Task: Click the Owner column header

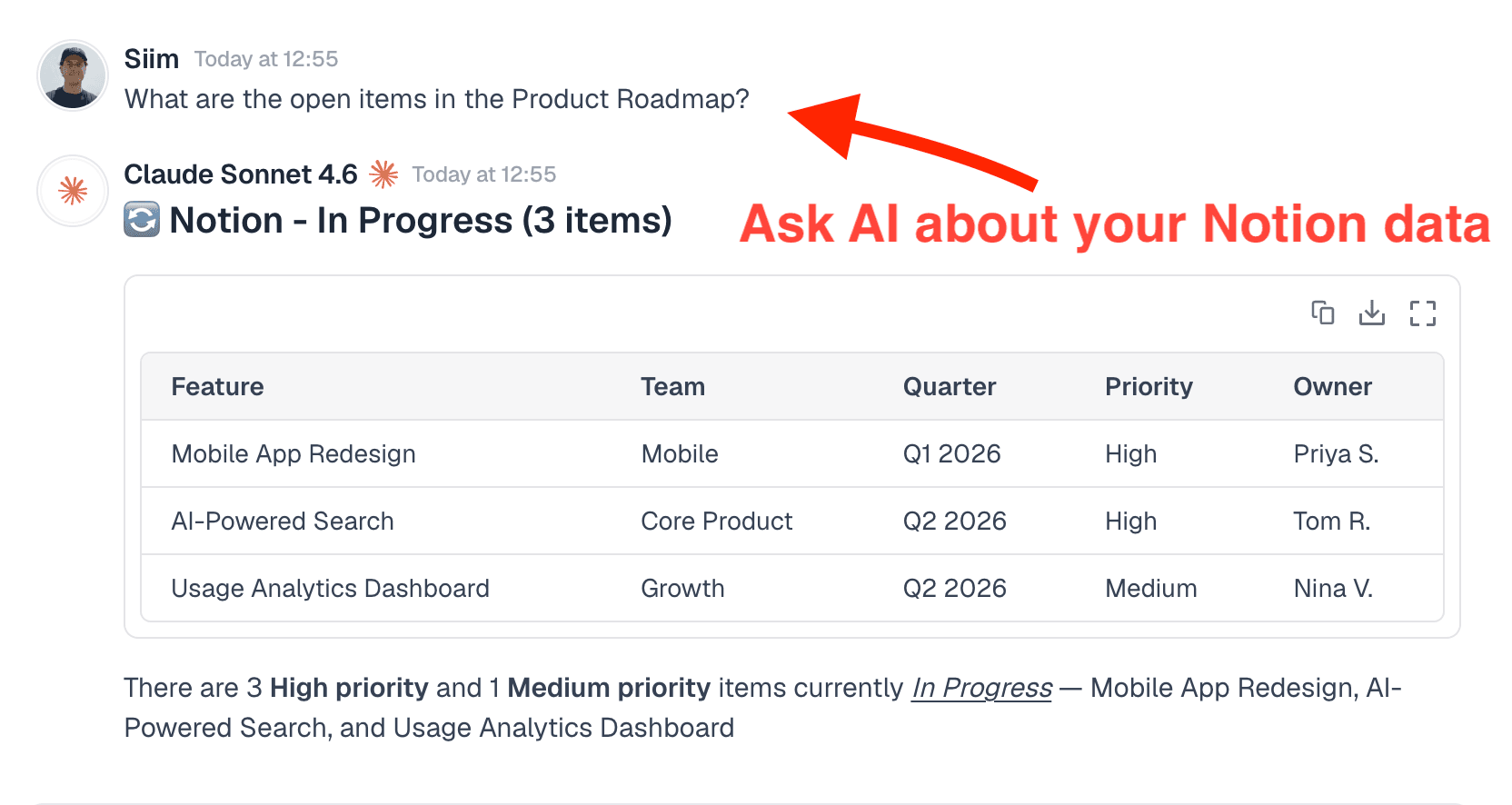Action: click(x=1332, y=386)
